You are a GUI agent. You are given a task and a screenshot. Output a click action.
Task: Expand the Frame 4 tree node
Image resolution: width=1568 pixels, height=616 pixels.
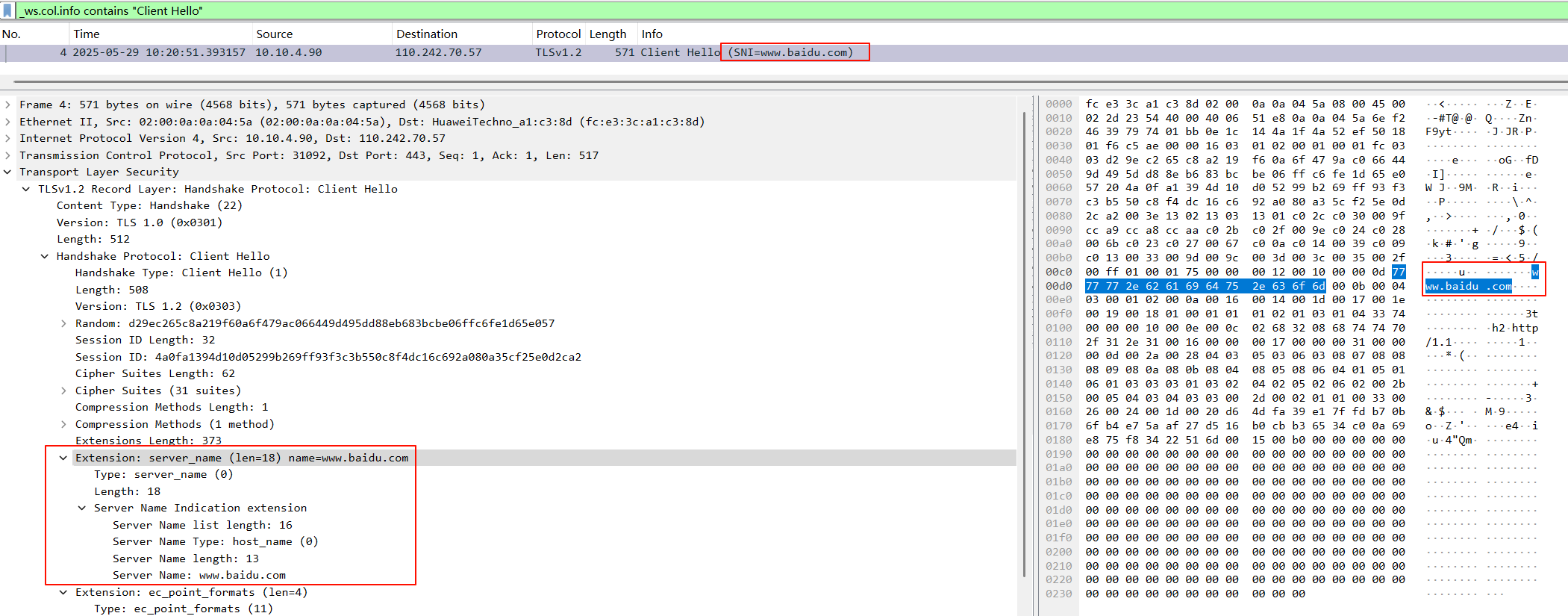[x=7, y=105]
